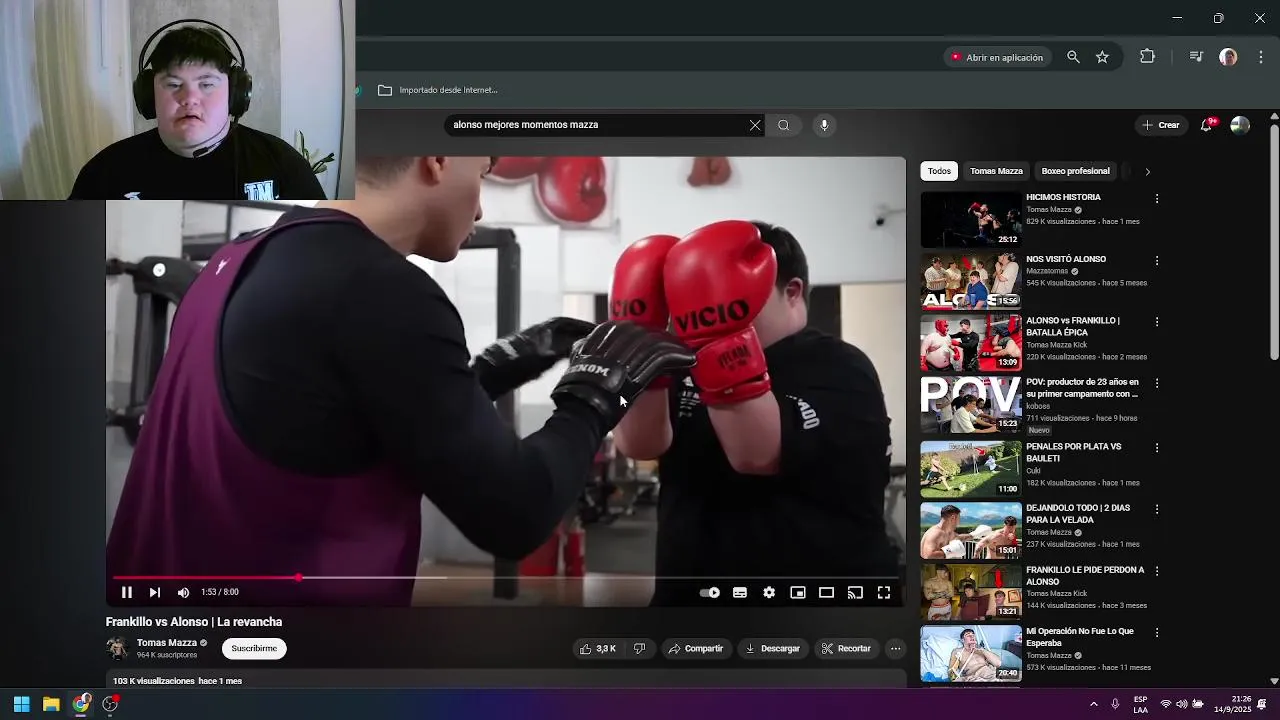Open PENALES POR PLATA VS BAULETI thumbnail
Image resolution: width=1280 pixels, height=720 pixels.
click(x=971, y=468)
